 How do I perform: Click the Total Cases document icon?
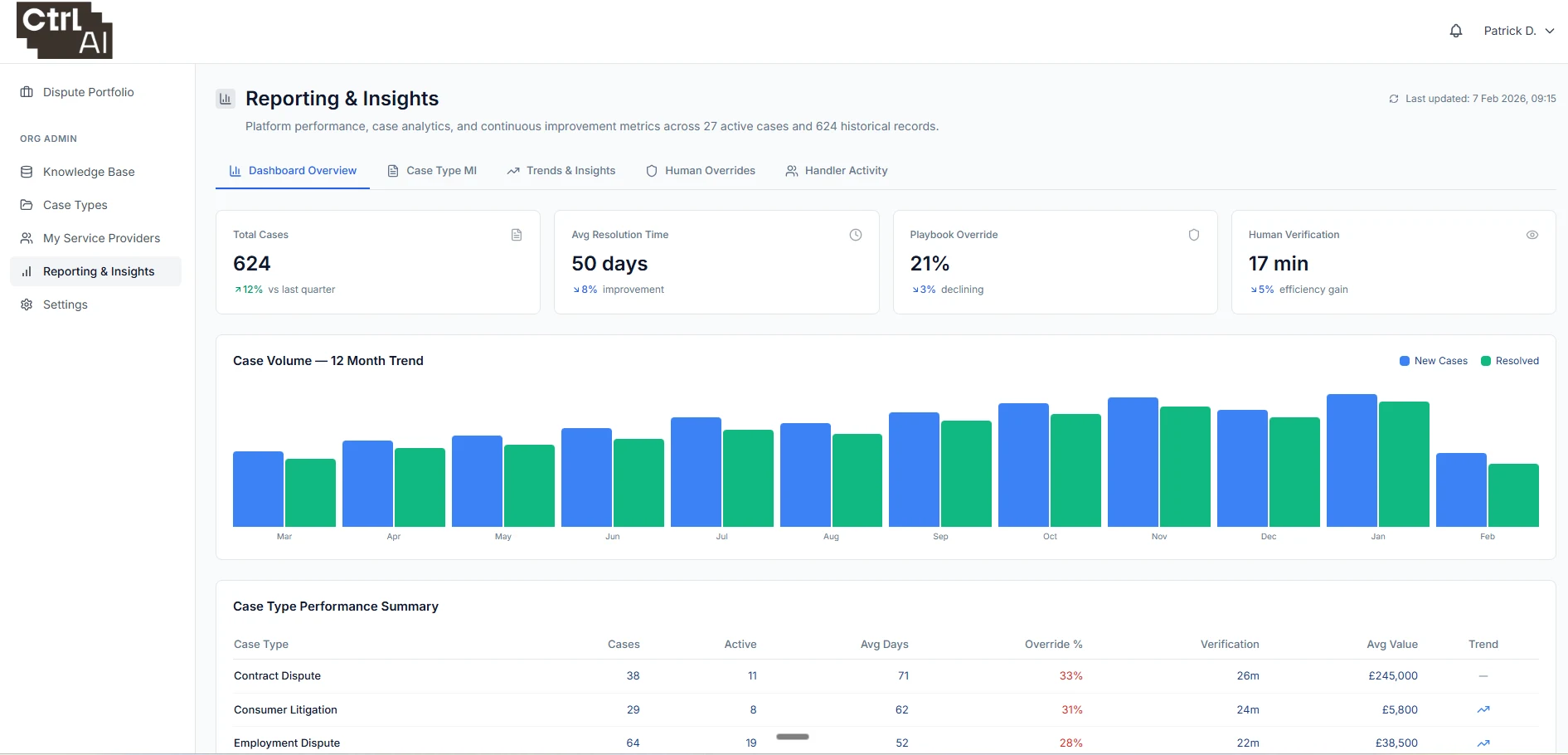(517, 235)
